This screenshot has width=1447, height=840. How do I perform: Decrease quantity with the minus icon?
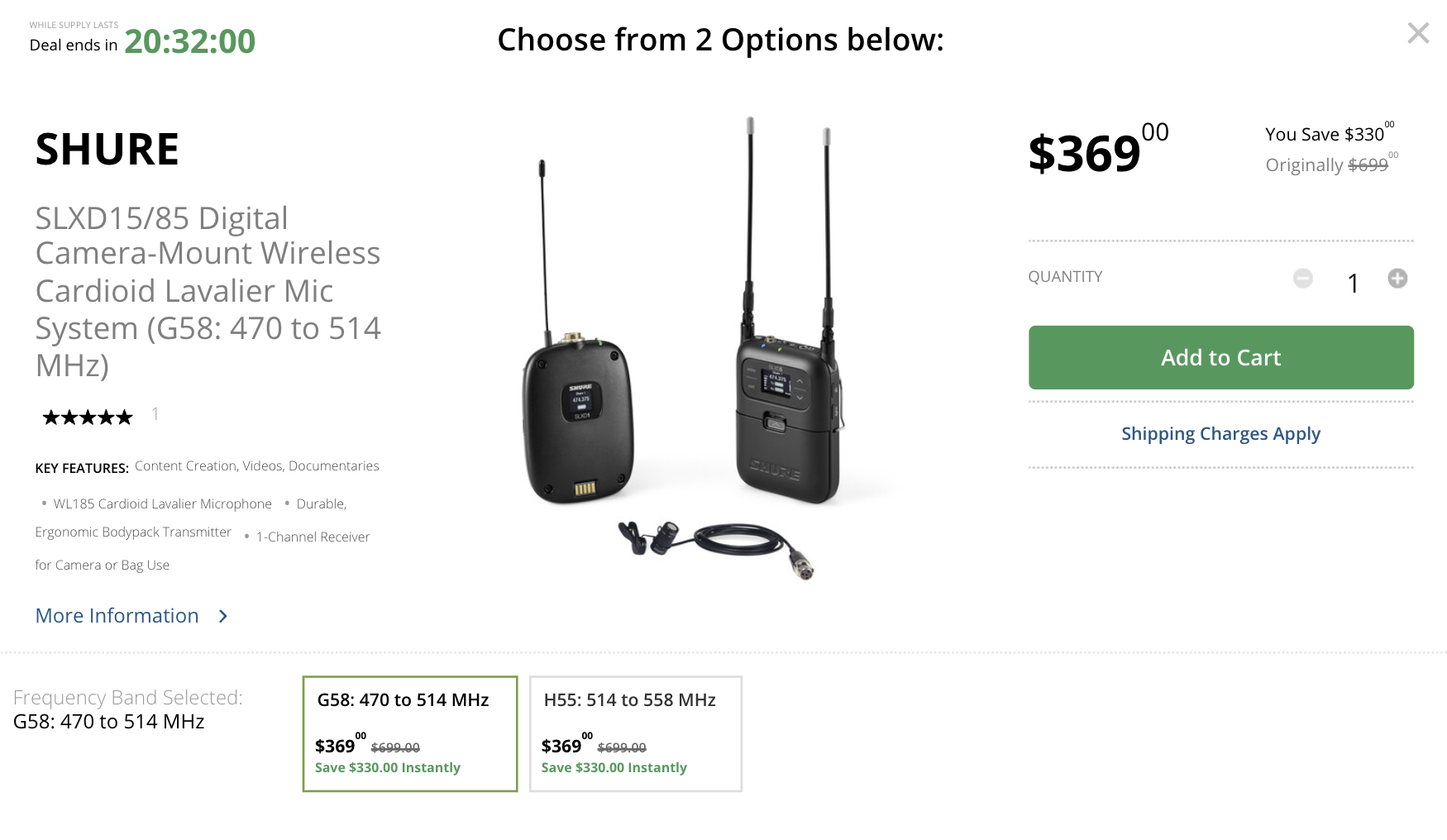click(1303, 279)
